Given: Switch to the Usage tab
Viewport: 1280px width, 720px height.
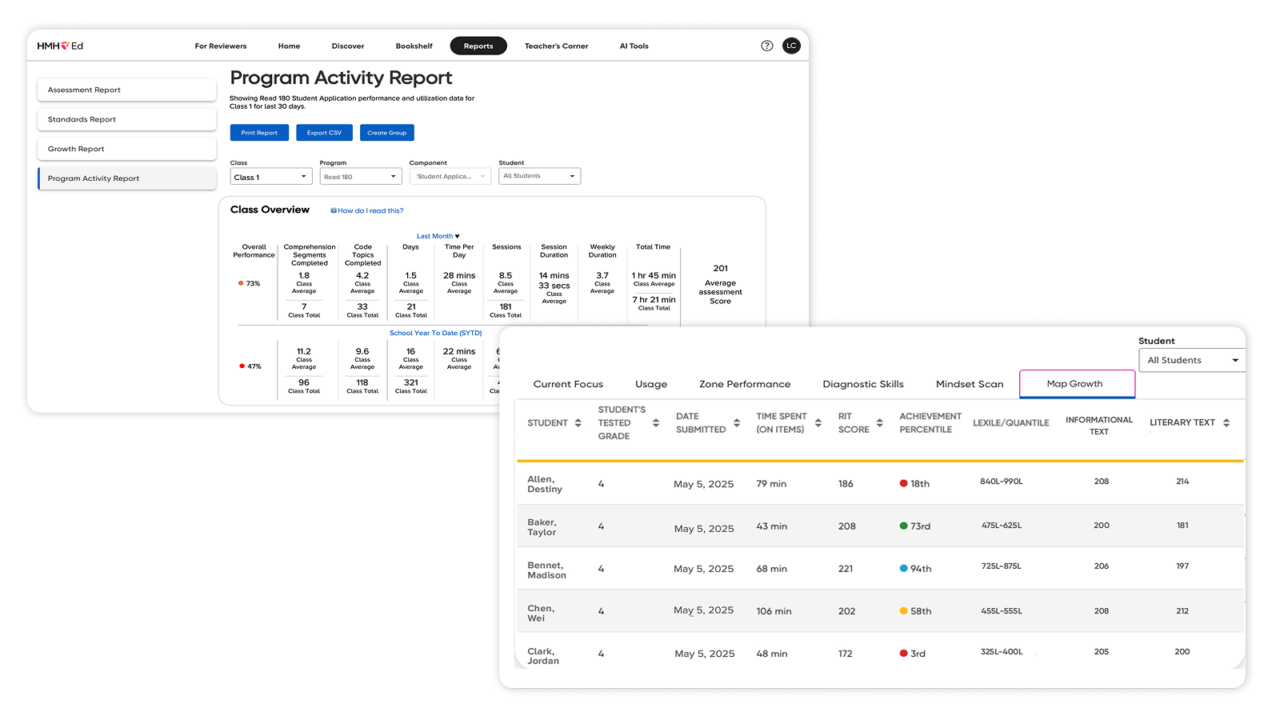Looking at the screenshot, I should click(x=651, y=384).
